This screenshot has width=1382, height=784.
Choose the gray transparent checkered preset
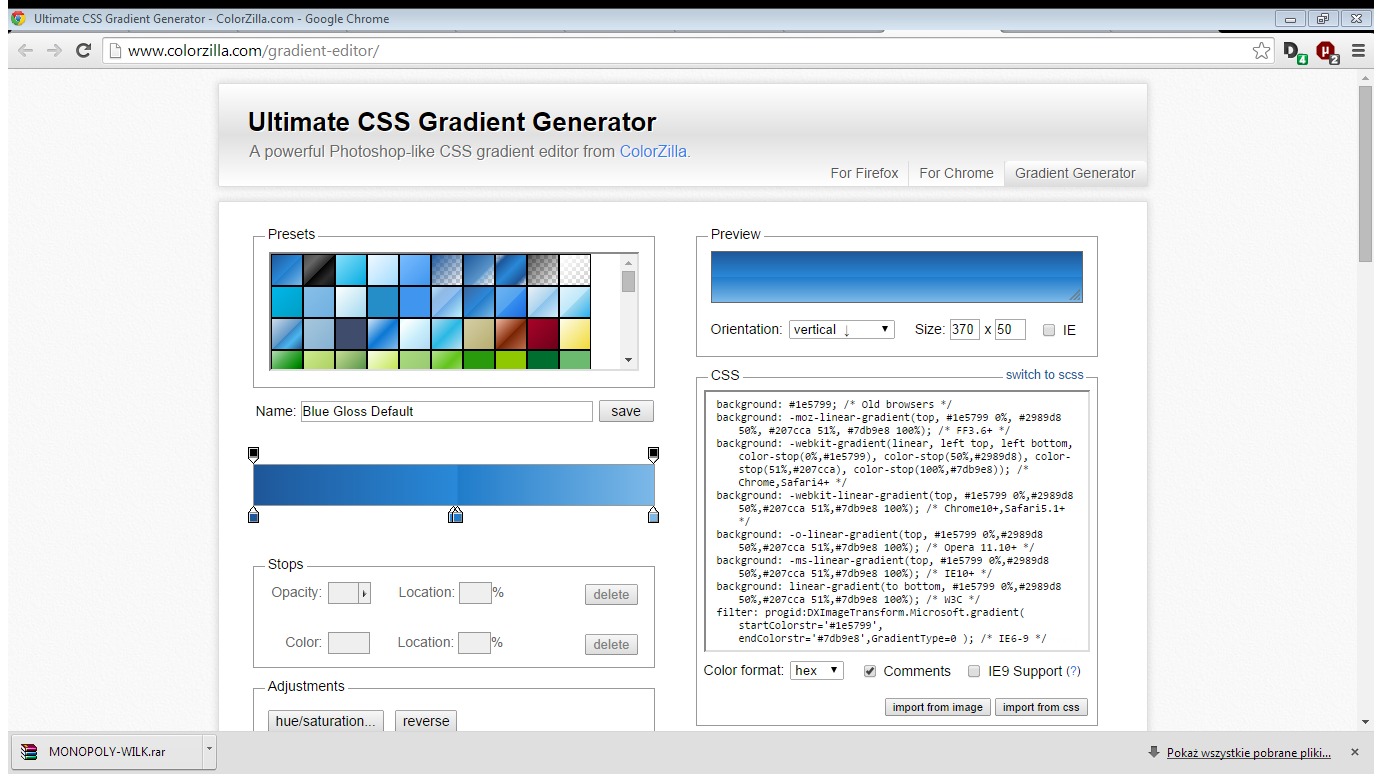[x=542, y=270]
